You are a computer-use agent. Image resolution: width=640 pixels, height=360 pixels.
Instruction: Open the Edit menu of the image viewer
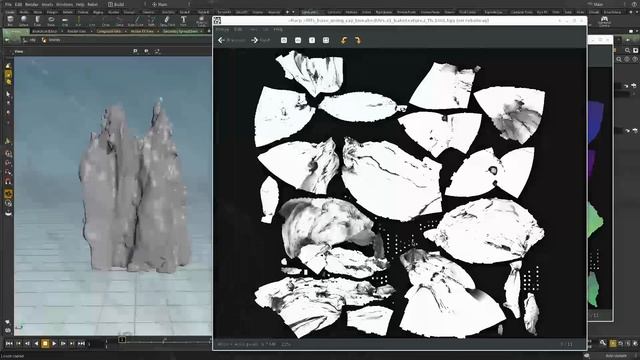pos(238,30)
